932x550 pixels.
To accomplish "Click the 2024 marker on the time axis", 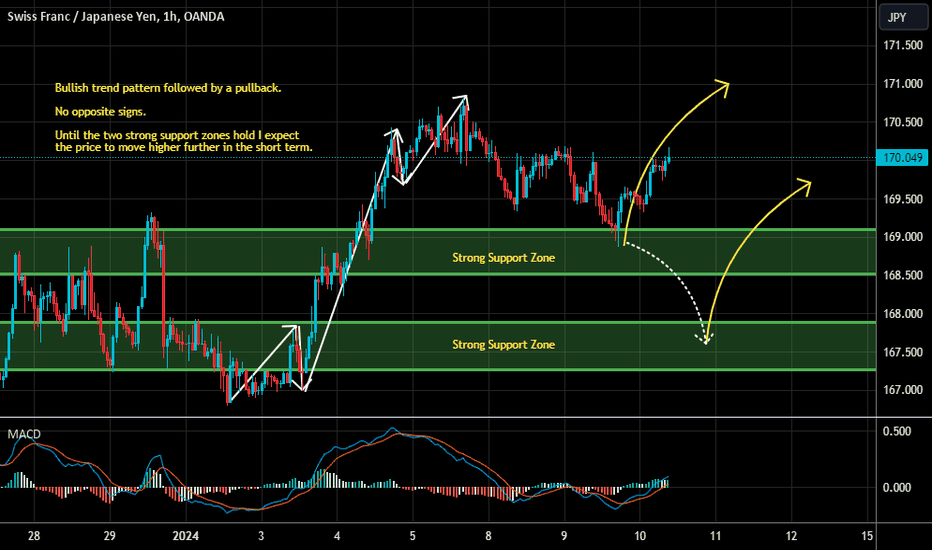I will tap(185, 536).
